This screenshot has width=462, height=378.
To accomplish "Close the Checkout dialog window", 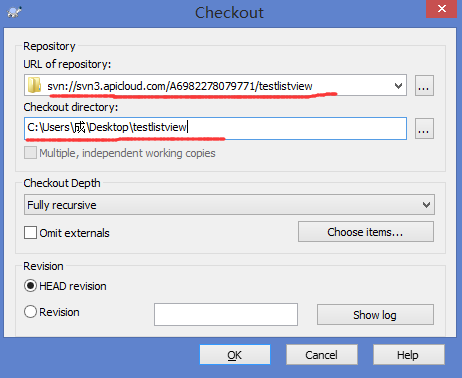I will pos(441,9).
